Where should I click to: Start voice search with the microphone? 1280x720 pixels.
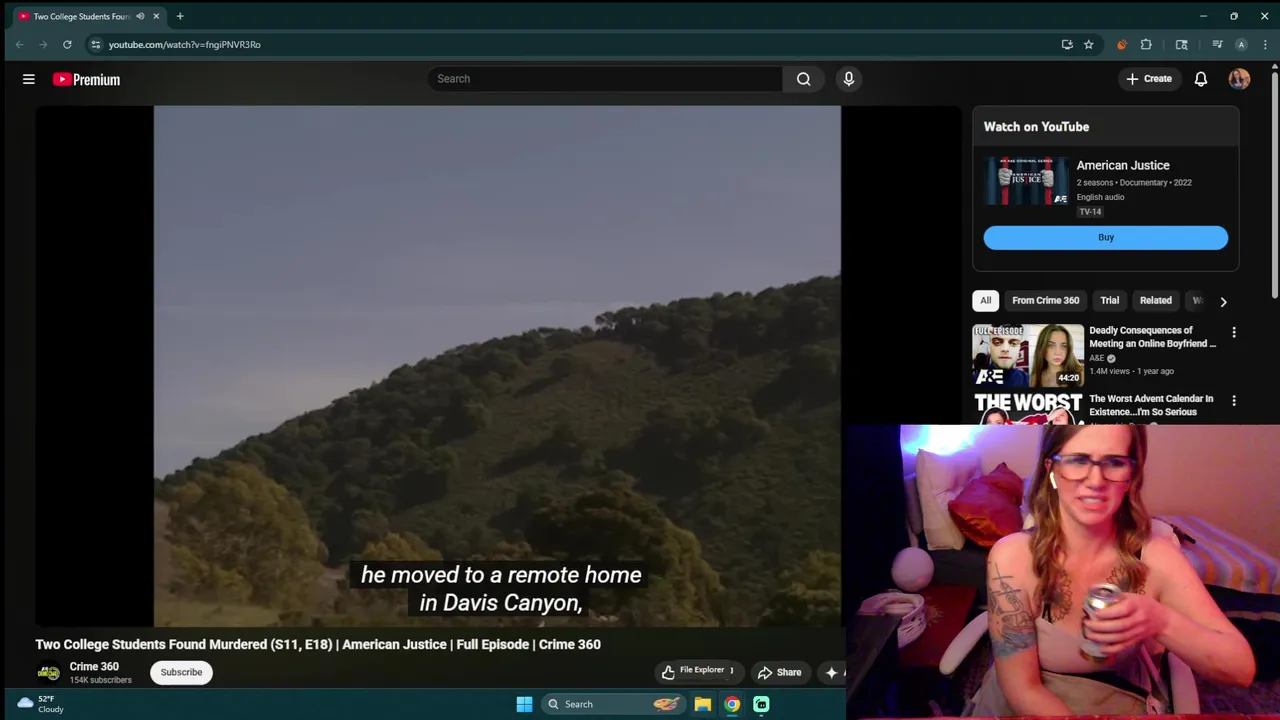849,79
